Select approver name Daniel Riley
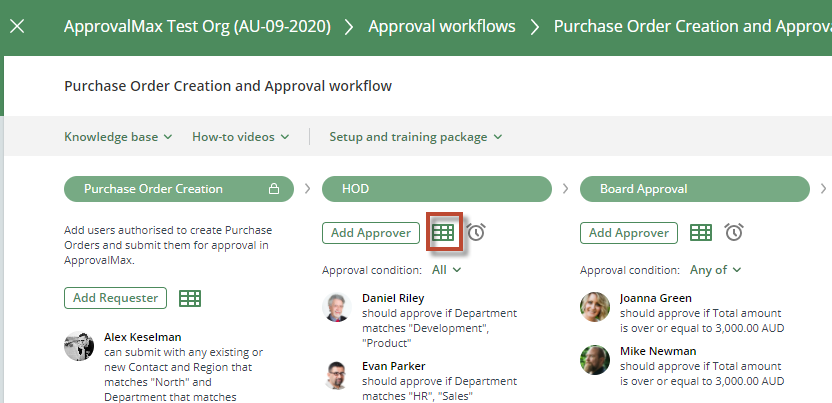The image size is (832, 403). pyautogui.click(x=393, y=298)
